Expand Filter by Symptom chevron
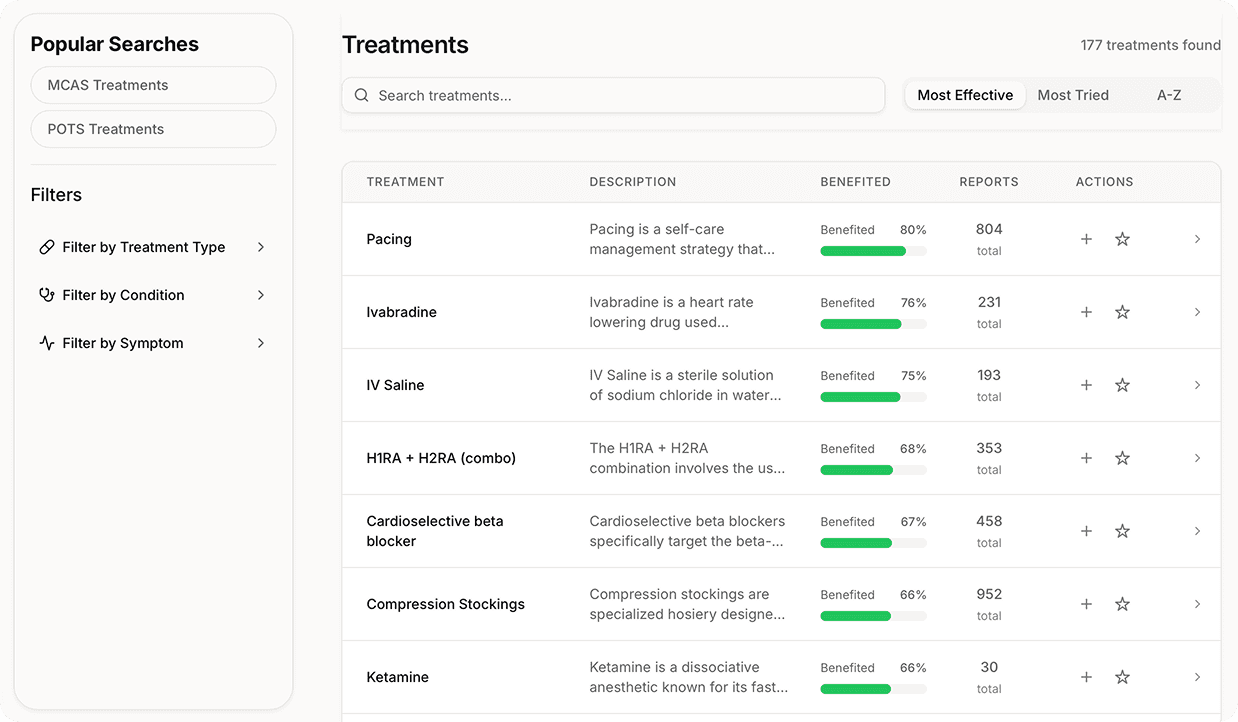 [260, 343]
